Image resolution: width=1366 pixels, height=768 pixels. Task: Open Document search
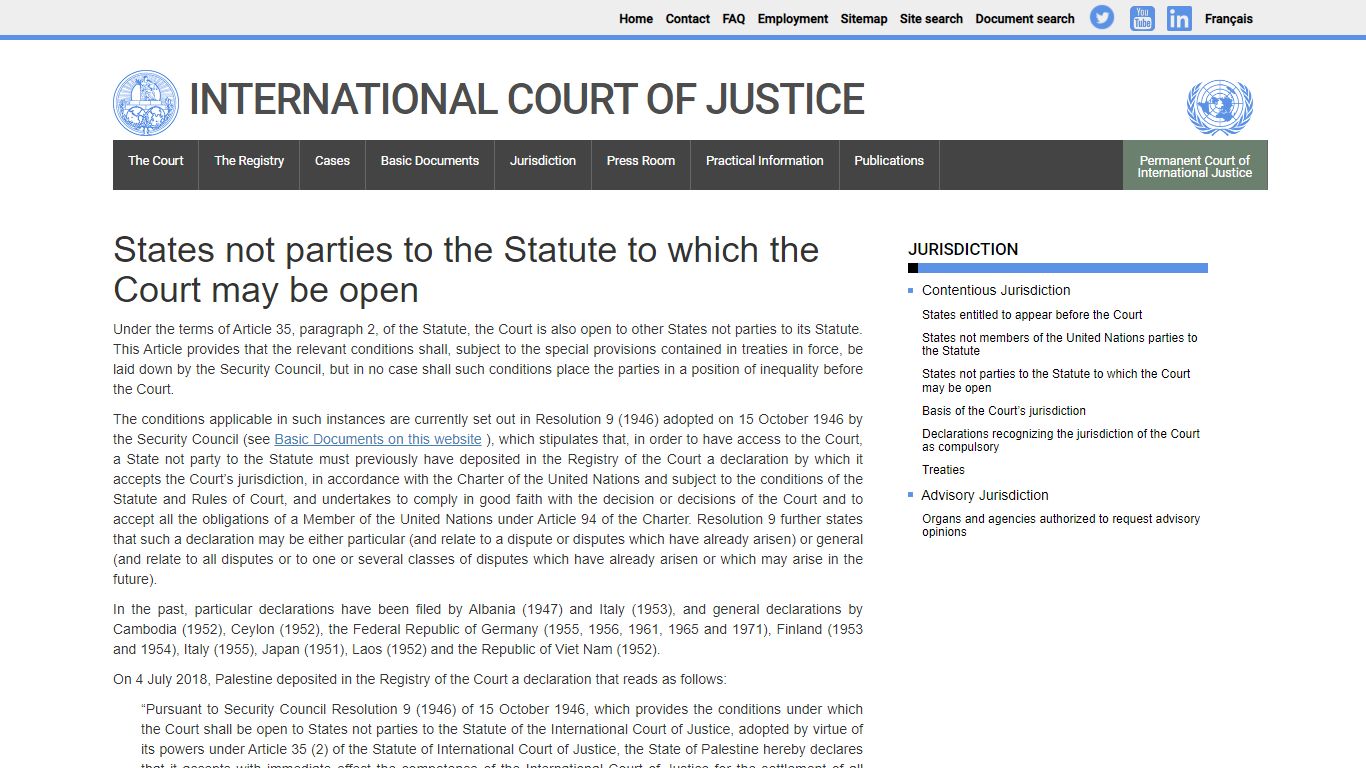(x=1025, y=19)
